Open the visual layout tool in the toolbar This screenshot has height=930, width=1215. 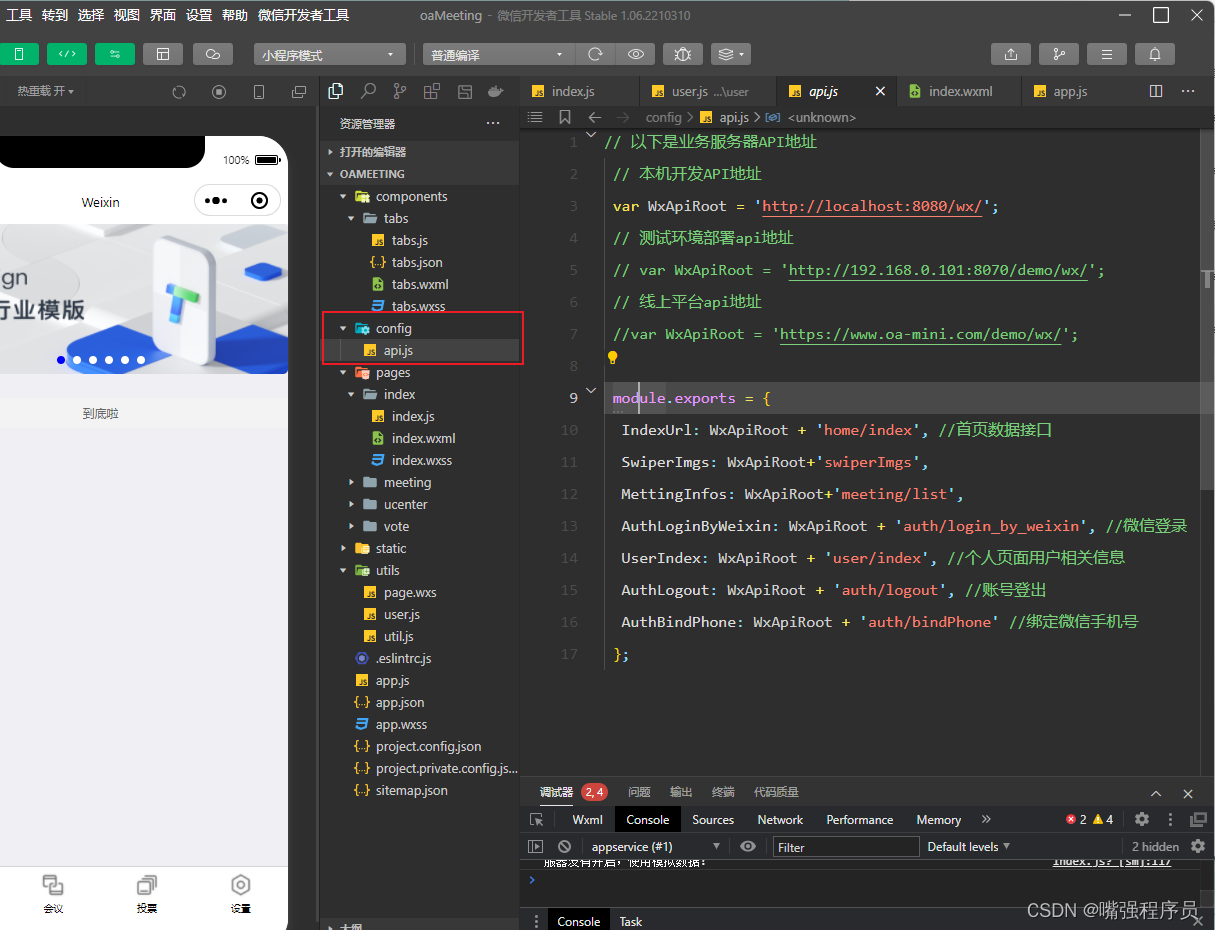click(x=163, y=54)
